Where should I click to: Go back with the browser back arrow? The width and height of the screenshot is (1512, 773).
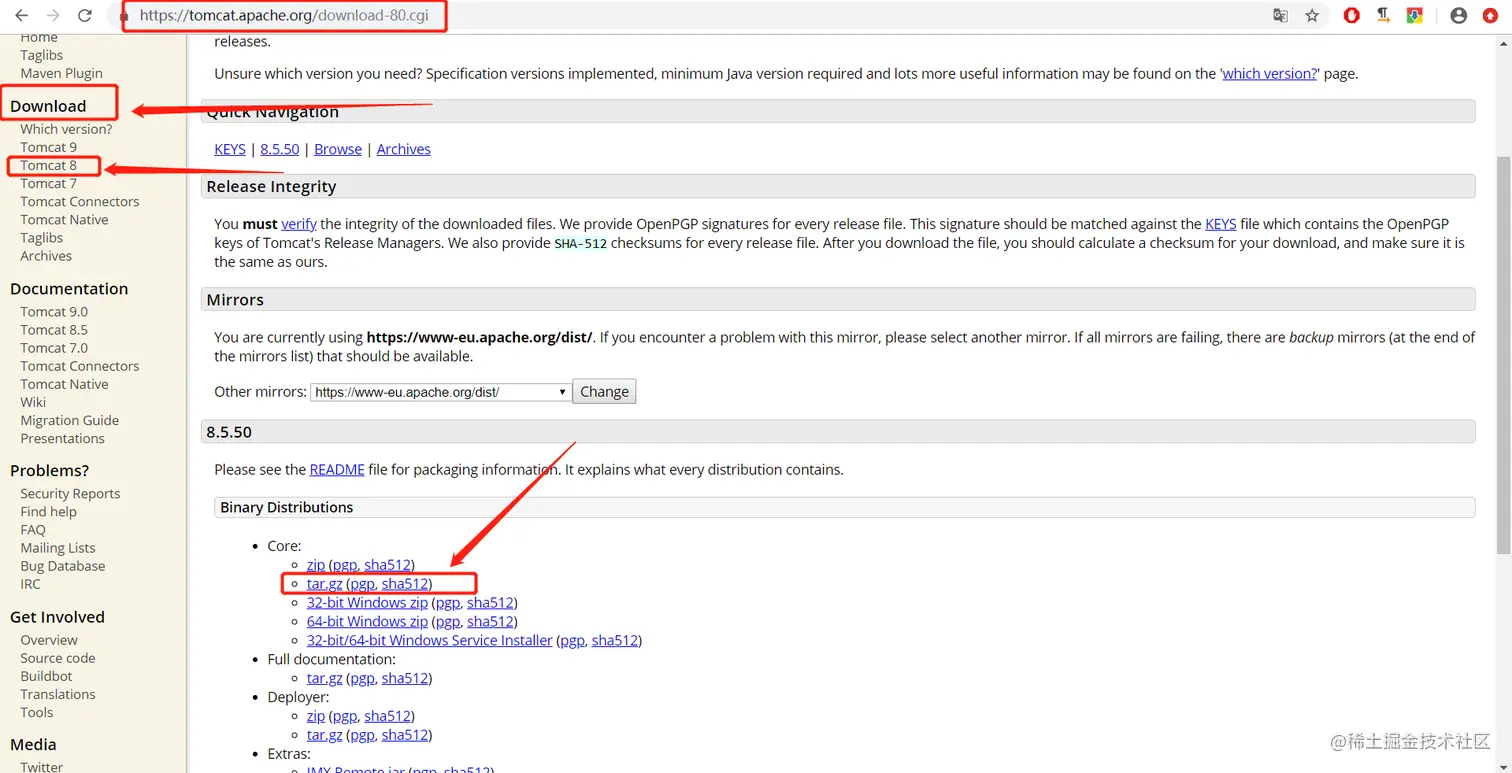pos(21,16)
